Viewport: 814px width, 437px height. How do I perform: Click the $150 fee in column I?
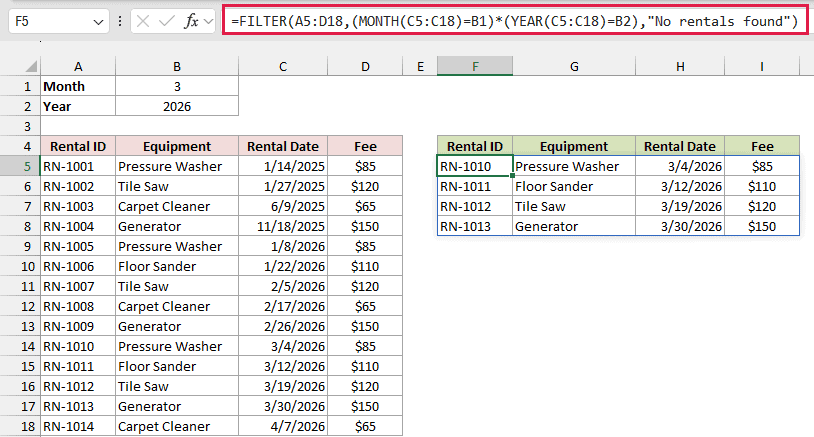762,226
